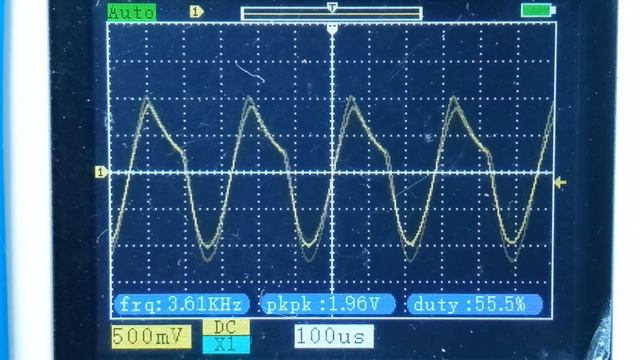The image size is (640, 360).
Task: Select channel 1 ground level marker on left
Action: (x=101, y=172)
